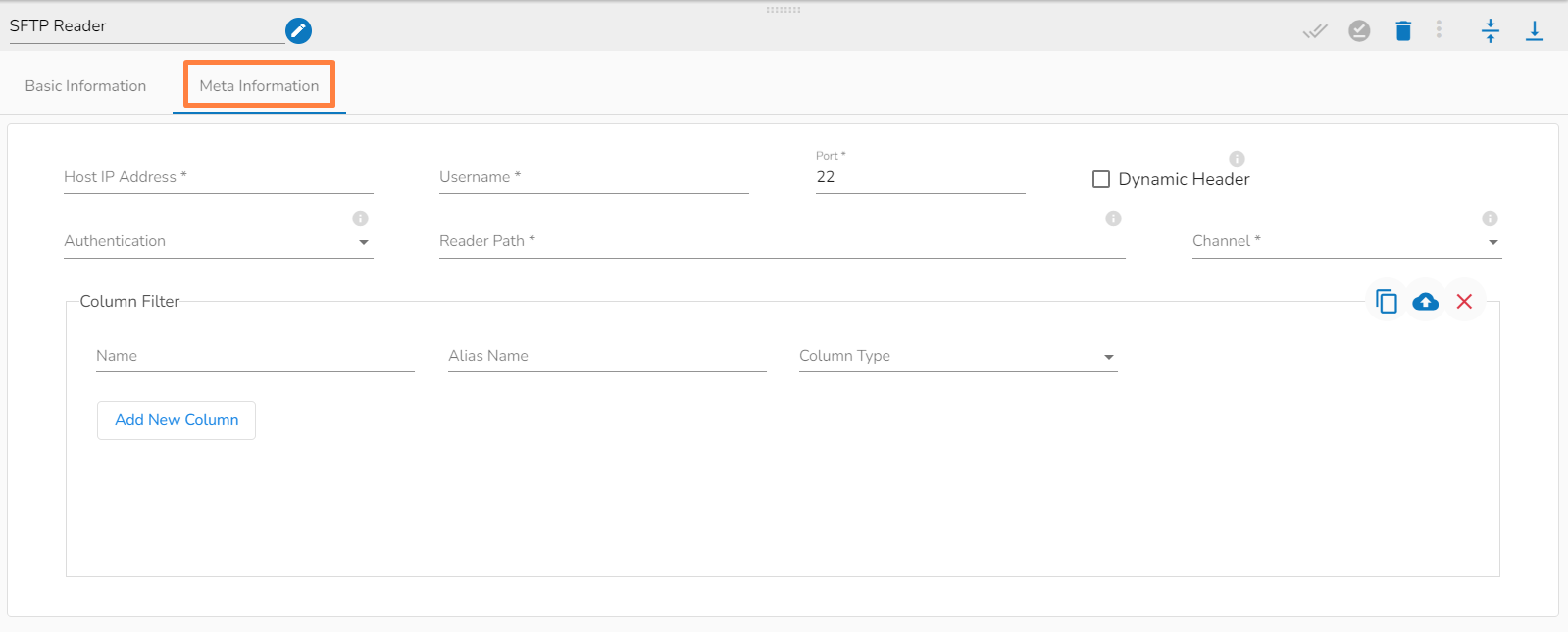Click the collapse panel icon with arrows
Image resolution: width=1568 pixels, height=632 pixels.
coord(1491,31)
